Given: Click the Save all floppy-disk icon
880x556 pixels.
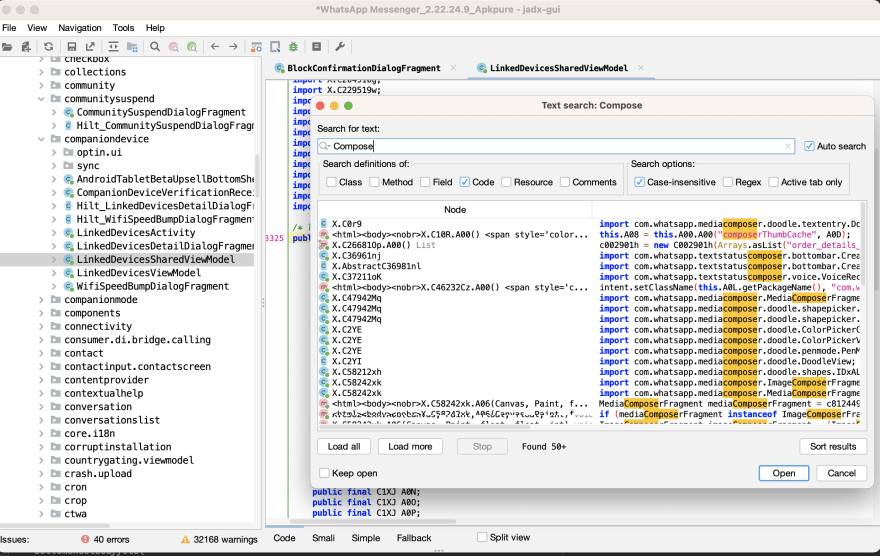Looking at the screenshot, I should click(x=71, y=47).
